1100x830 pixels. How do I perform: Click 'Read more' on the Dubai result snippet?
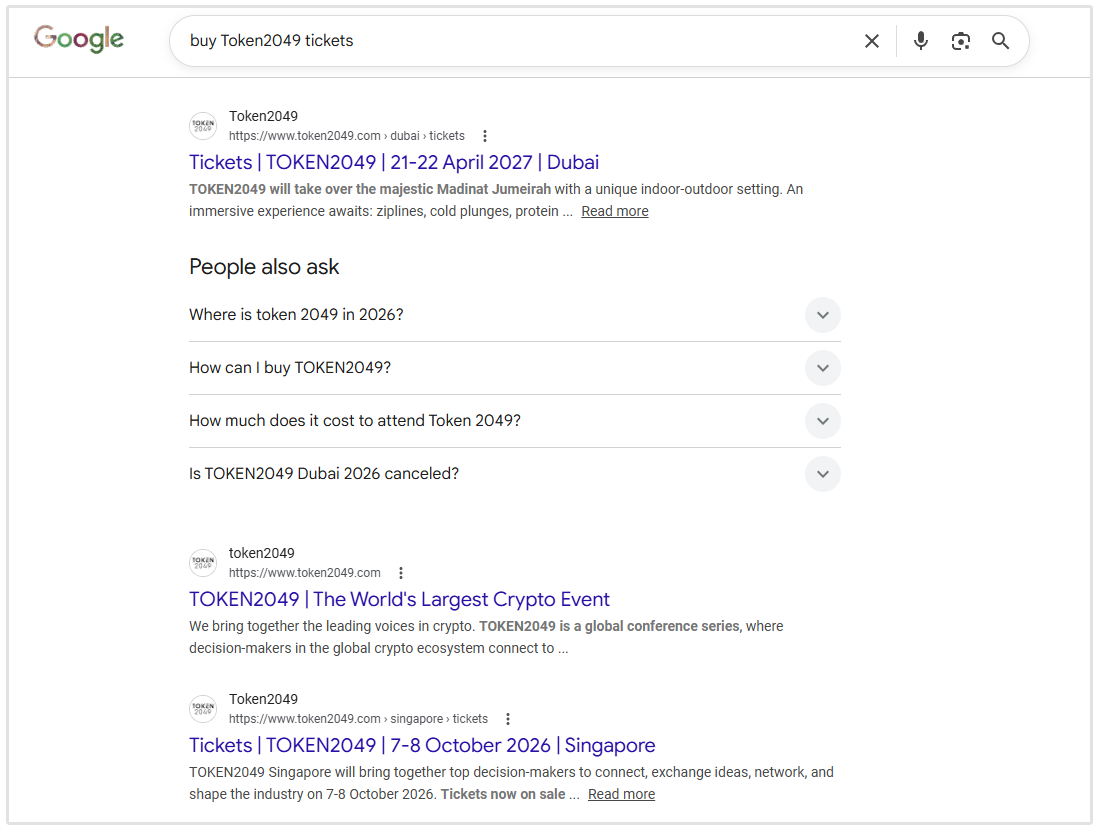pyautogui.click(x=614, y=210)
